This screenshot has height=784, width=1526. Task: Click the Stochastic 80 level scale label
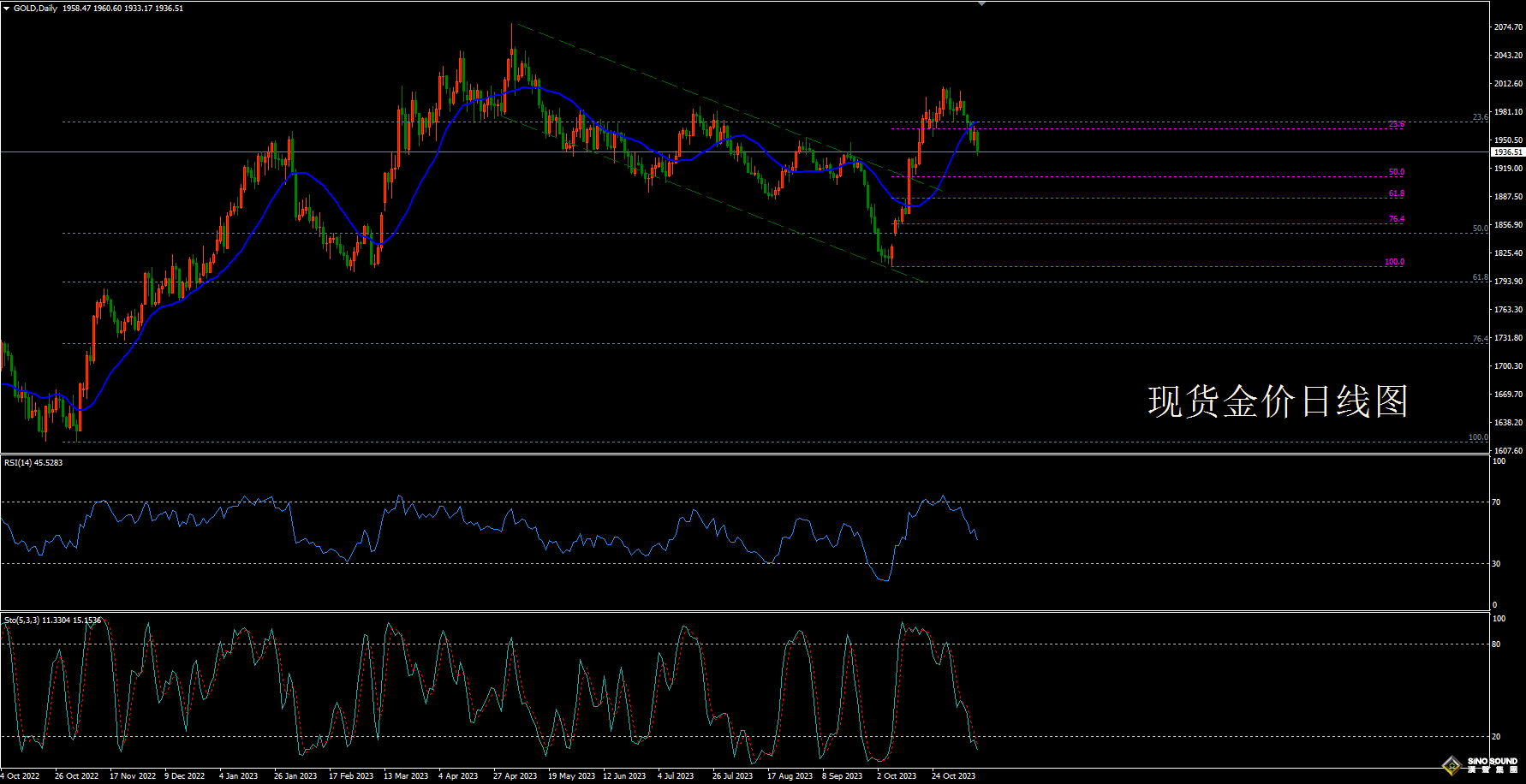[x=1497, y=644]
